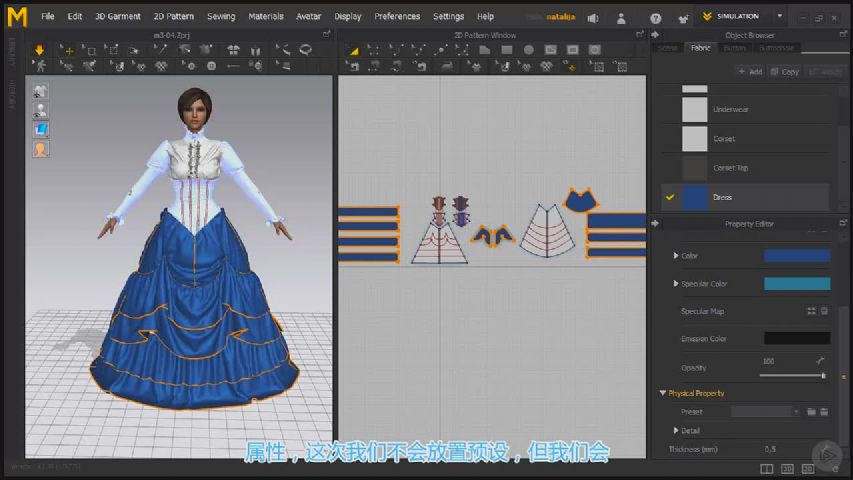Screen dimensions: 853x480
Task: Click the help question mark icon
Action: [656, 18]
